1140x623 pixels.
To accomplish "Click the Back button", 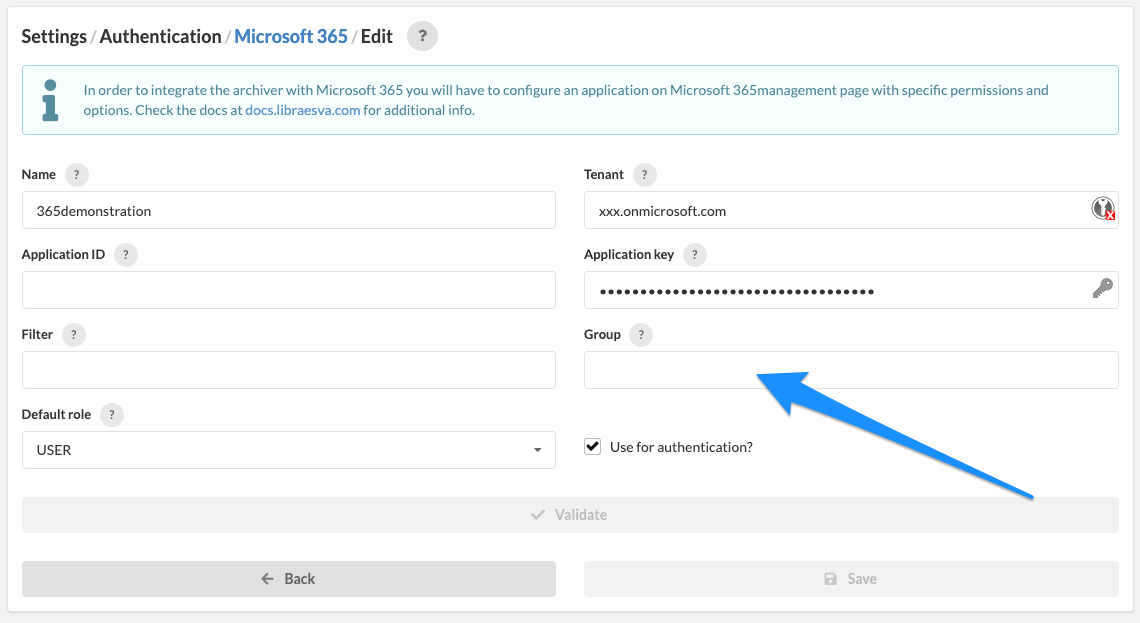I will point(289,579).
